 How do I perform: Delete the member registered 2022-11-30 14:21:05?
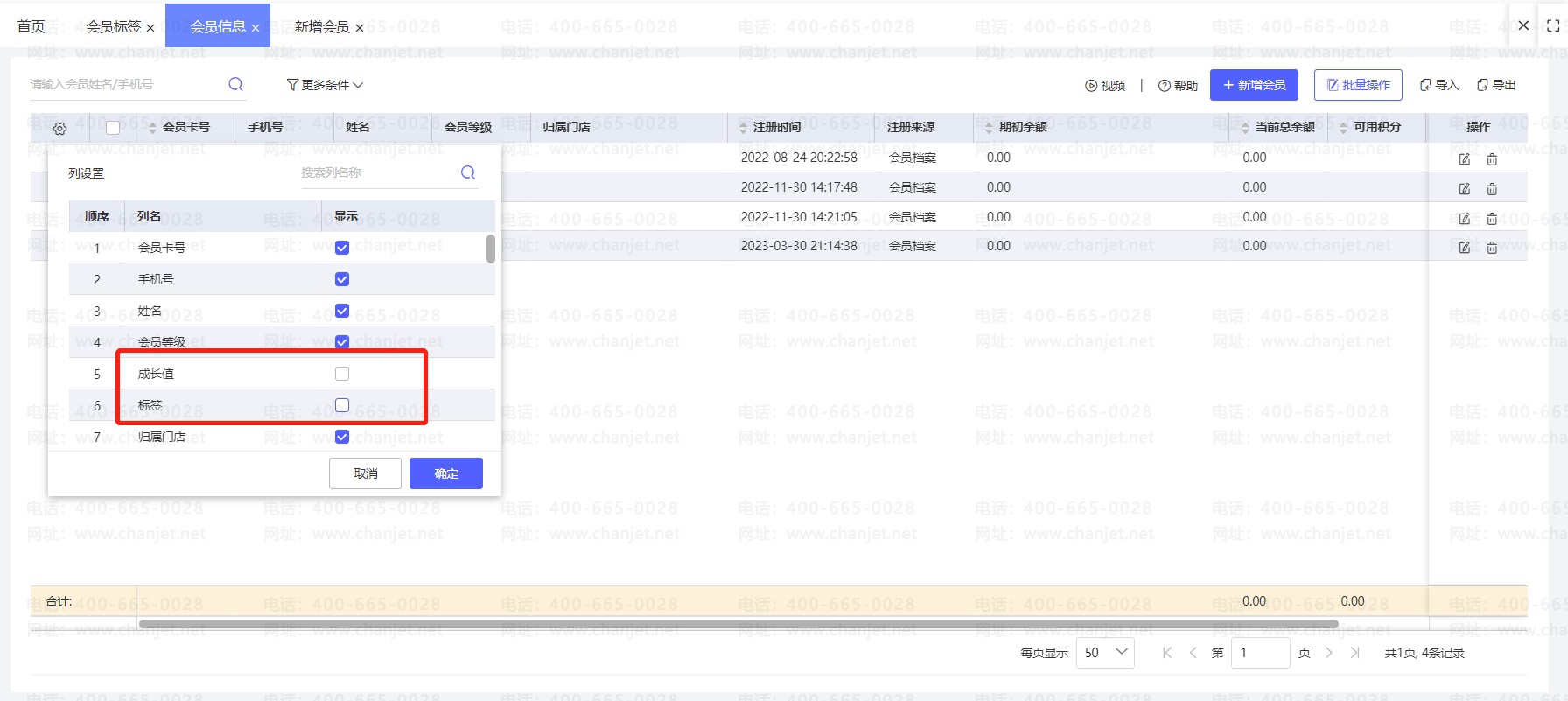click(x=1492, y=219)
